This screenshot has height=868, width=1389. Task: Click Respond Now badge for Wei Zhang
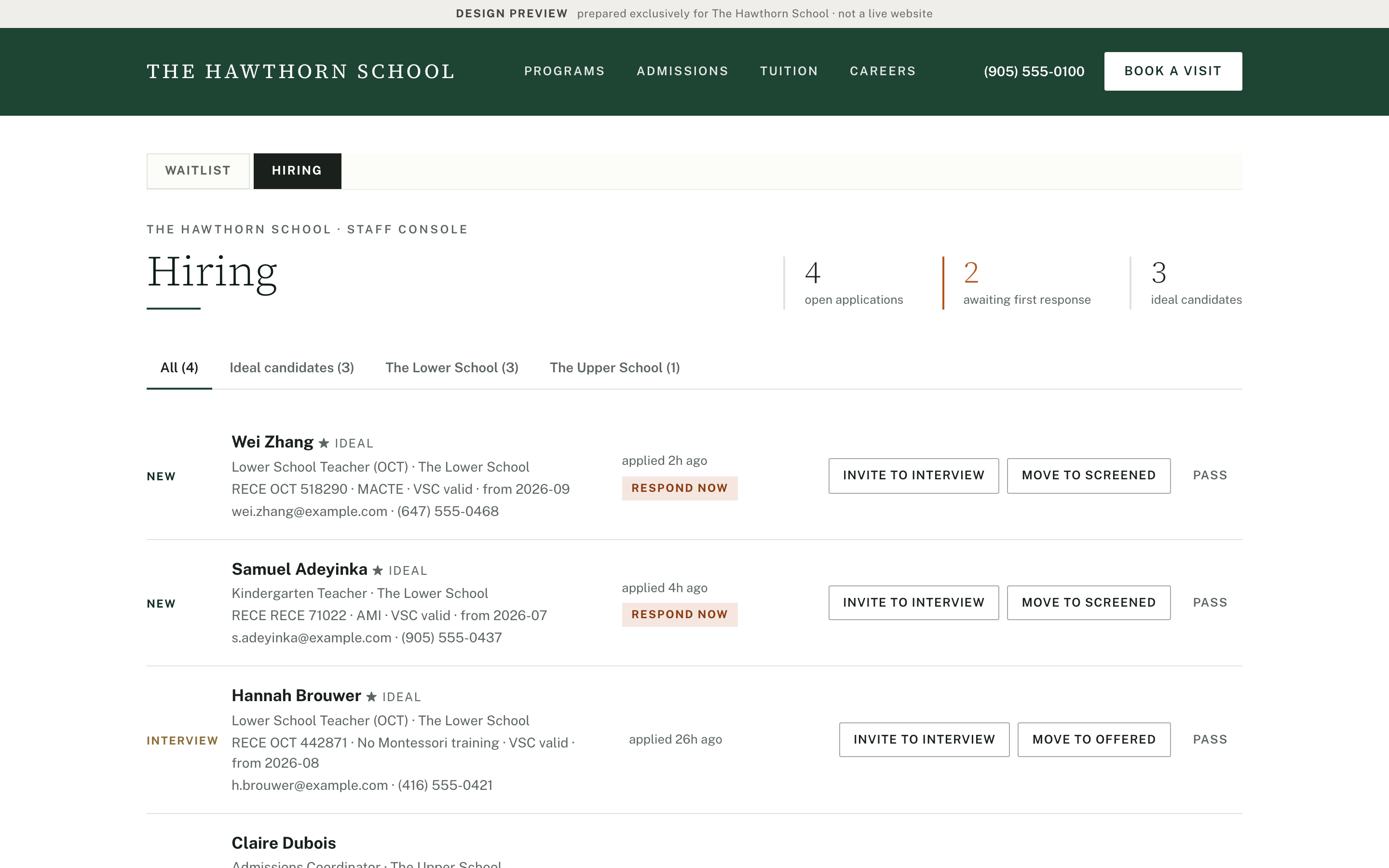680,488
